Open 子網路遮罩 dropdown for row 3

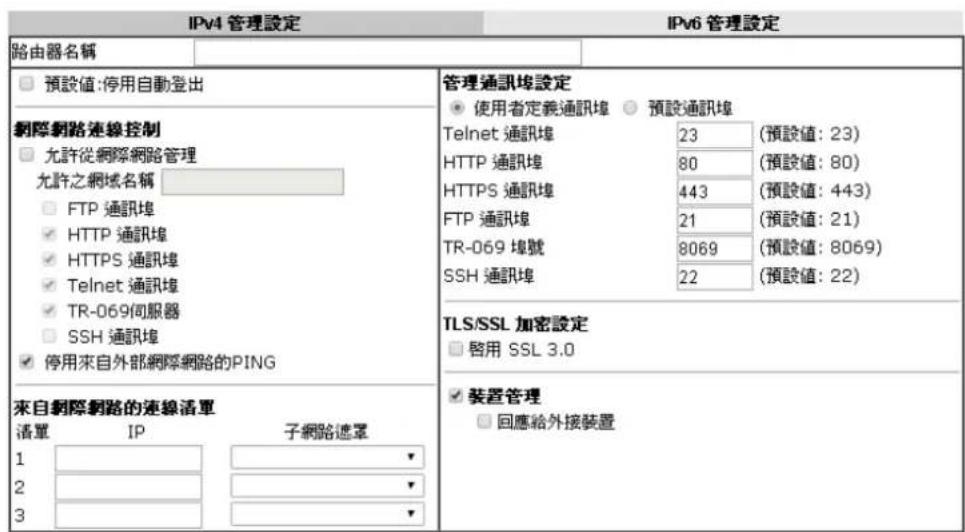coord(327,515)
